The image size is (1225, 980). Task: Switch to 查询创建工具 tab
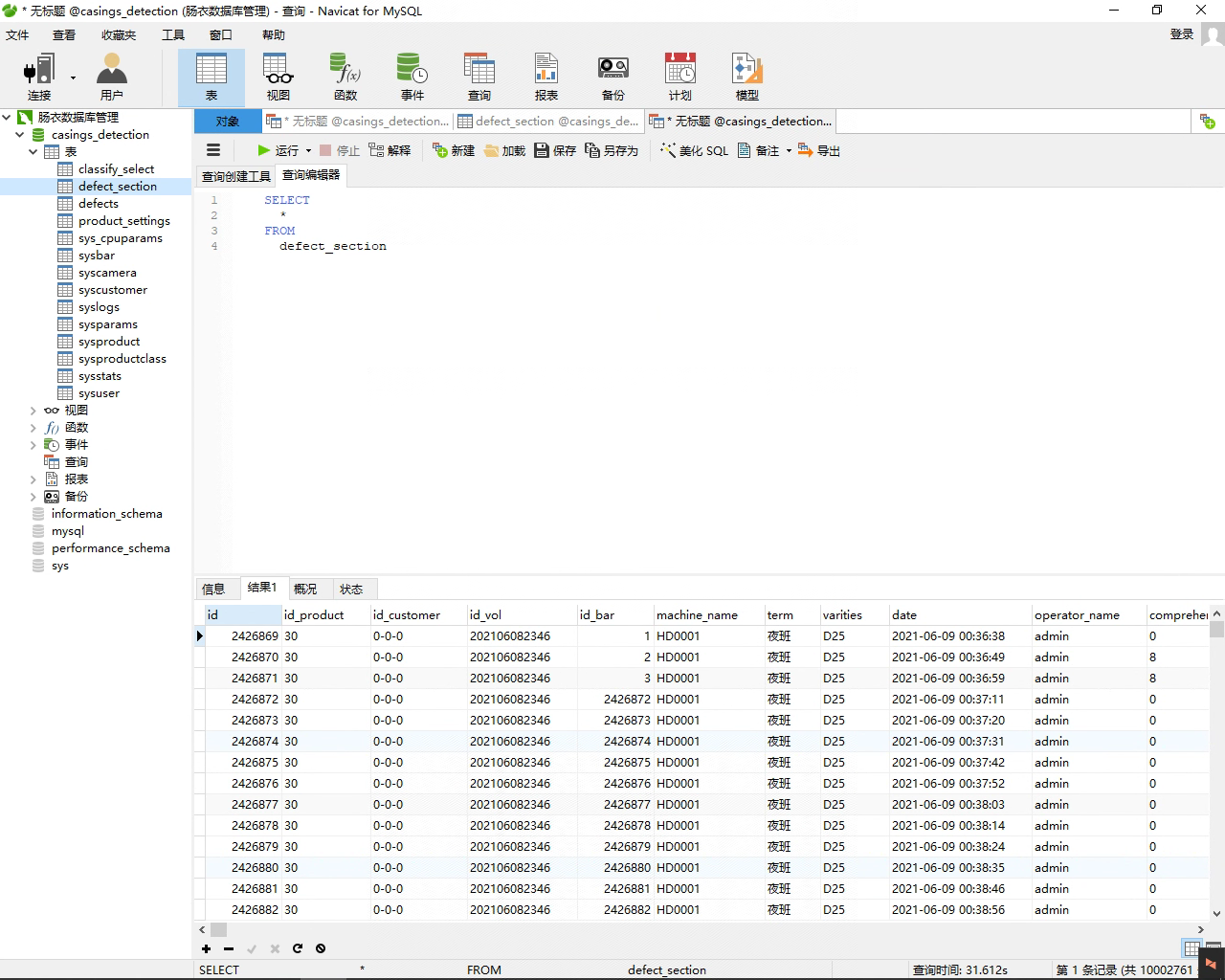[x=236, y=176]
